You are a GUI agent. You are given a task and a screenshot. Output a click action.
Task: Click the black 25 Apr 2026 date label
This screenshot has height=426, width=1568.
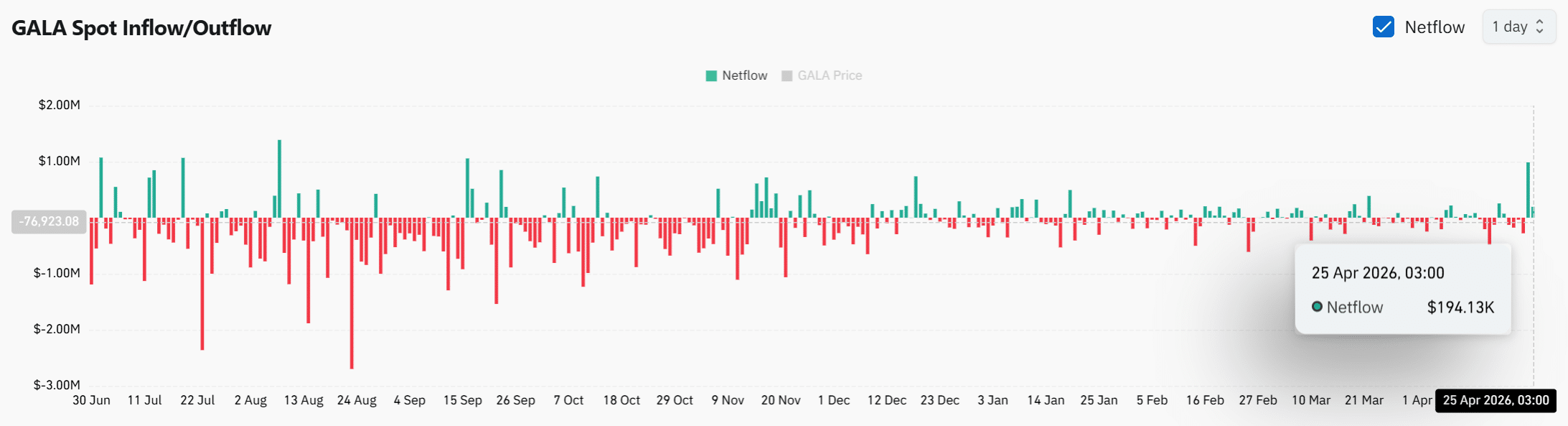(x=1496, y=400)
